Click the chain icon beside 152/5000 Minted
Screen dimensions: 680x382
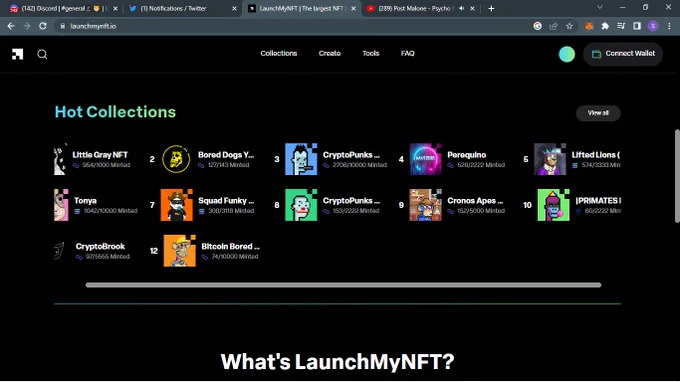[x=451, y=211]
